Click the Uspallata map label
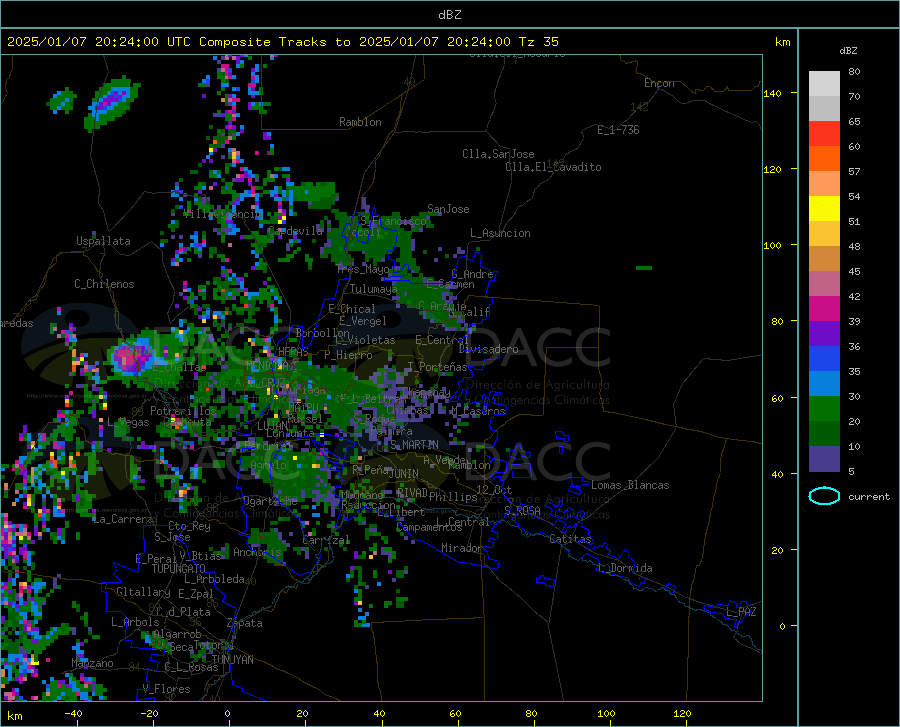The image size is (900, 727). pyautogui.click(x=103, y=241)
